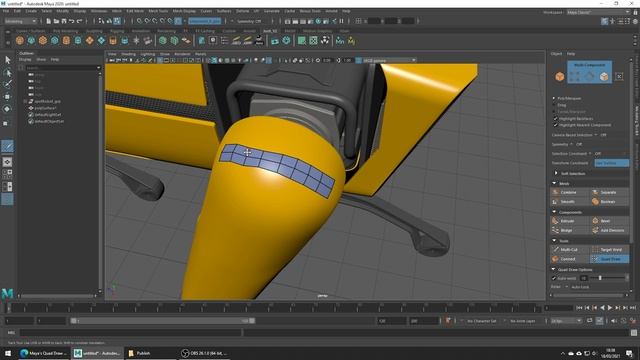Screen dimensions: 640x360
Task: Toggle Highlight Nearest Component checkbox
Action: click(555, 125)
